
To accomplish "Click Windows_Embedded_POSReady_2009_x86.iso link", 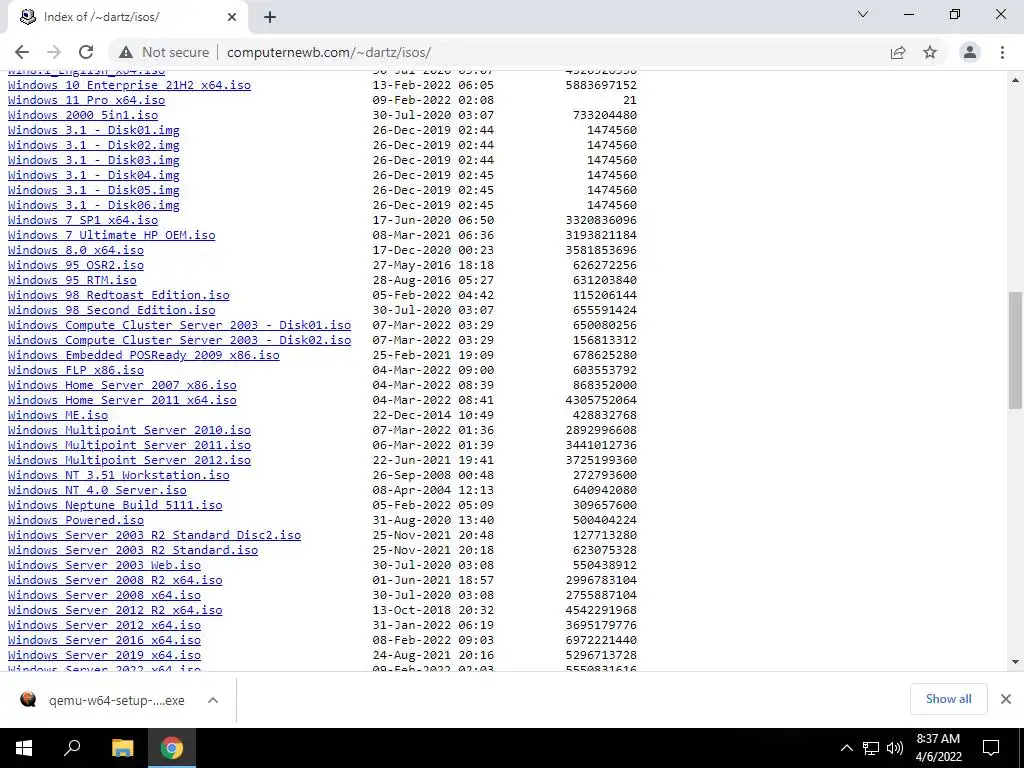I will [x=144, y=355].
